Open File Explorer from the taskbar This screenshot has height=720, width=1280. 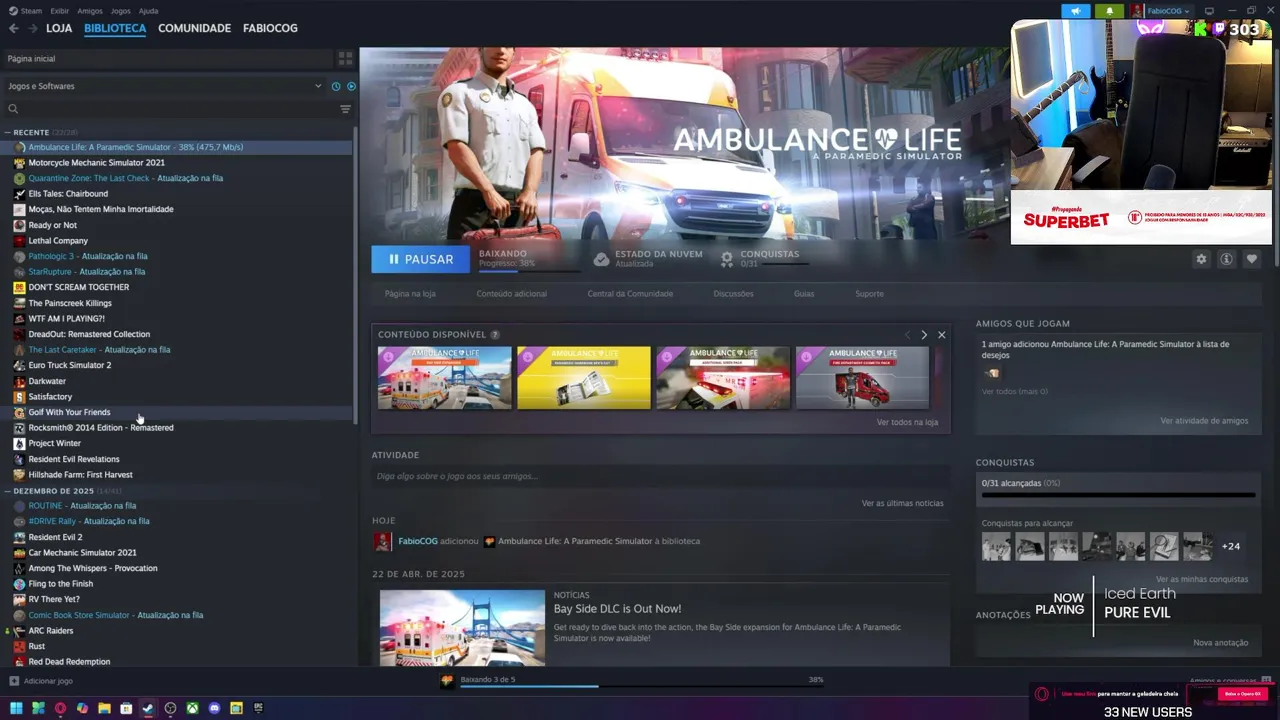tap(104, 708)
